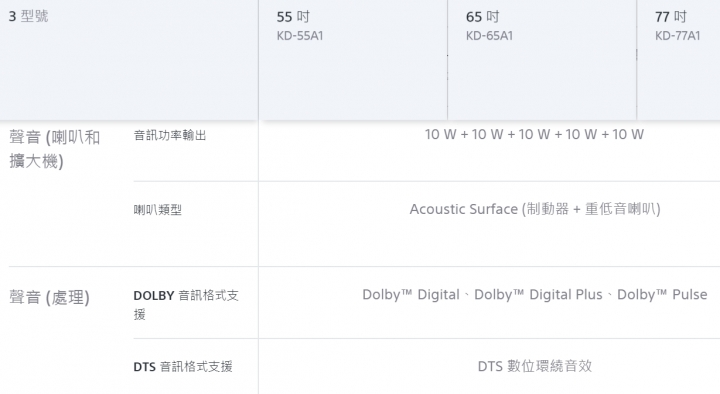720x394 pixels.
Task: Click the 聲音 (處理) section heading
Action: [x=49, y=297]
